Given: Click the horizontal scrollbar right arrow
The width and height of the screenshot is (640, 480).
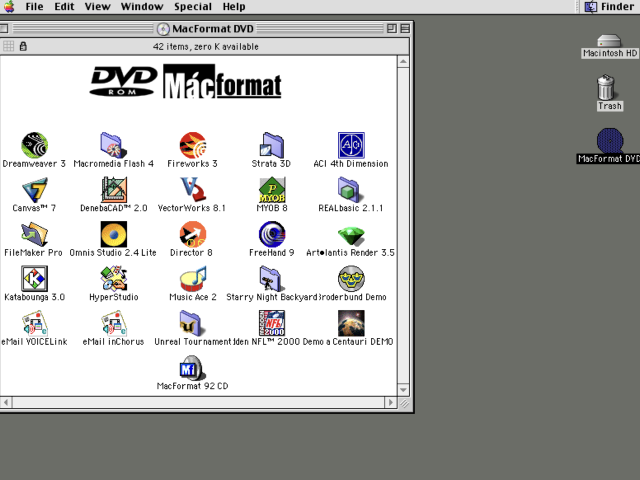Looking at the screenshot, I should (x=391, y=402).
